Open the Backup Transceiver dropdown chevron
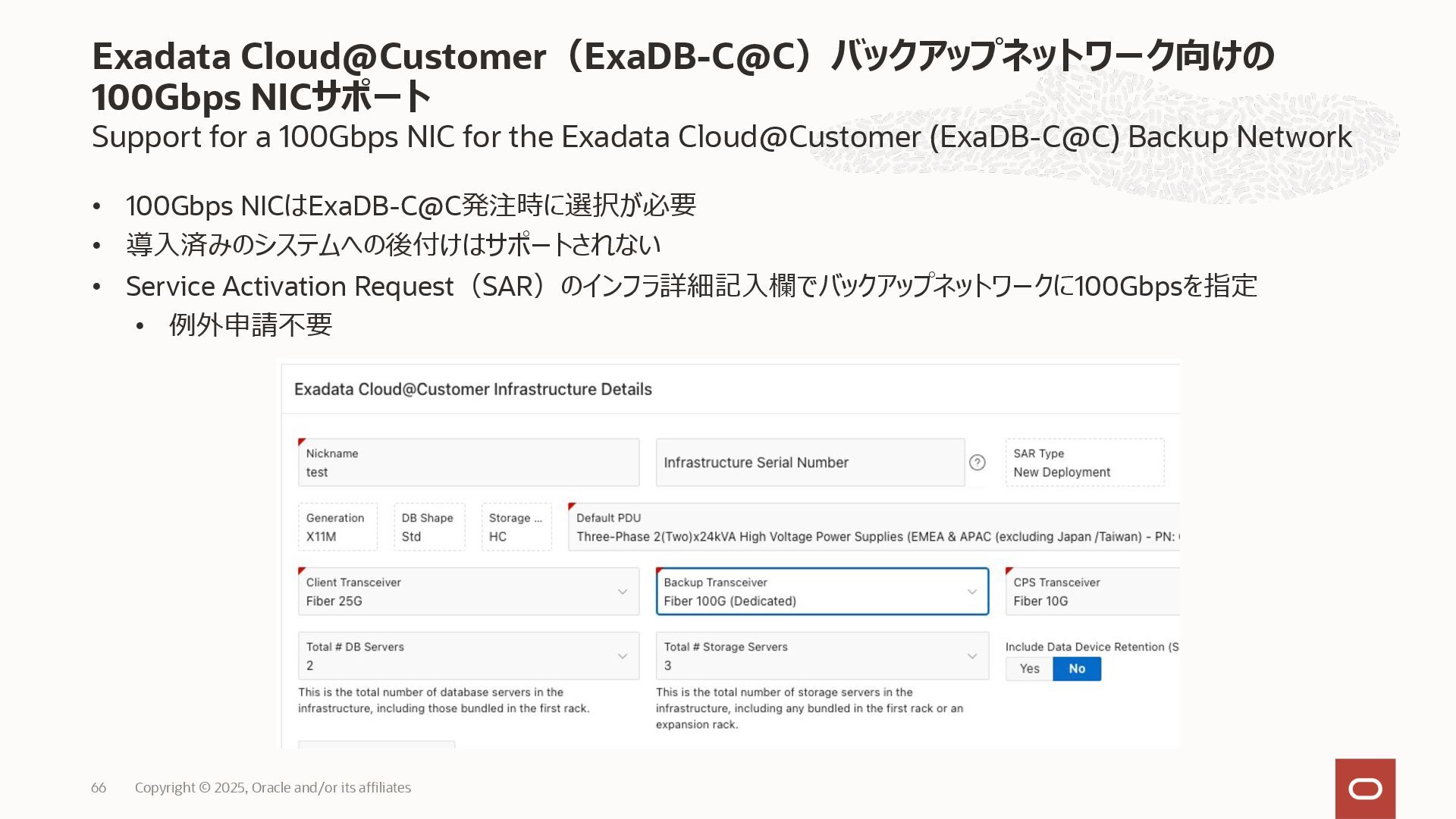The width and height of the screenshot is (1456, 819). point(971,591)
